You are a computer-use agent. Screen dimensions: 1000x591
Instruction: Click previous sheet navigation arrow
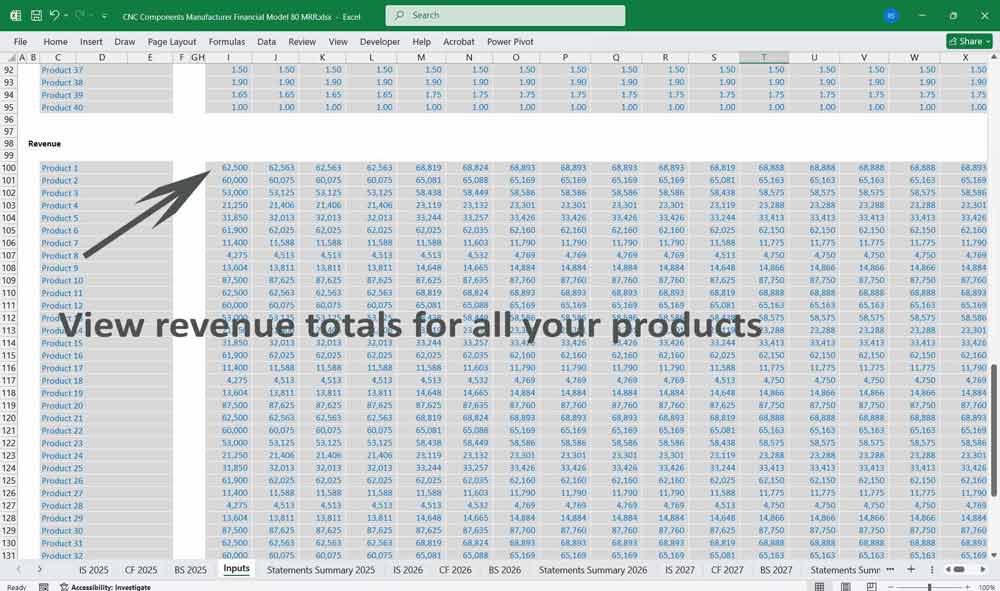pyautogui.click(x=18, y=569)
